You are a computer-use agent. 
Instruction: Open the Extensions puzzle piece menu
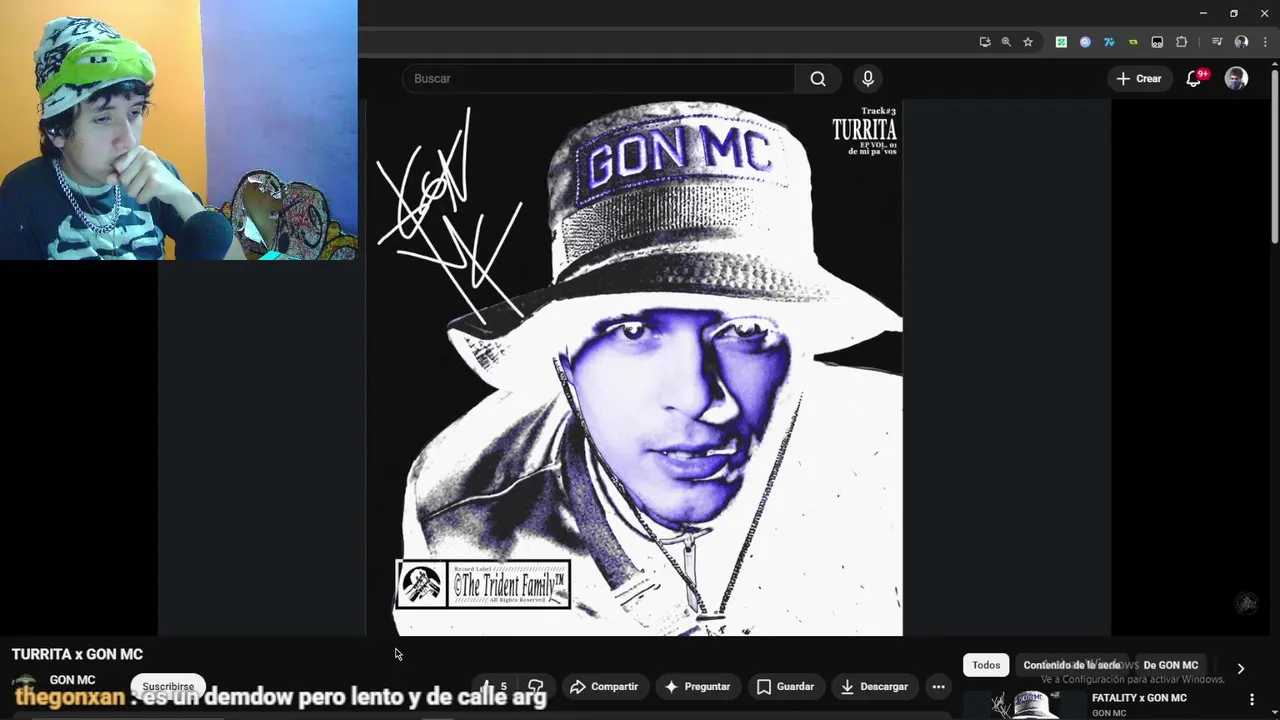click(x=1181, y=42)
